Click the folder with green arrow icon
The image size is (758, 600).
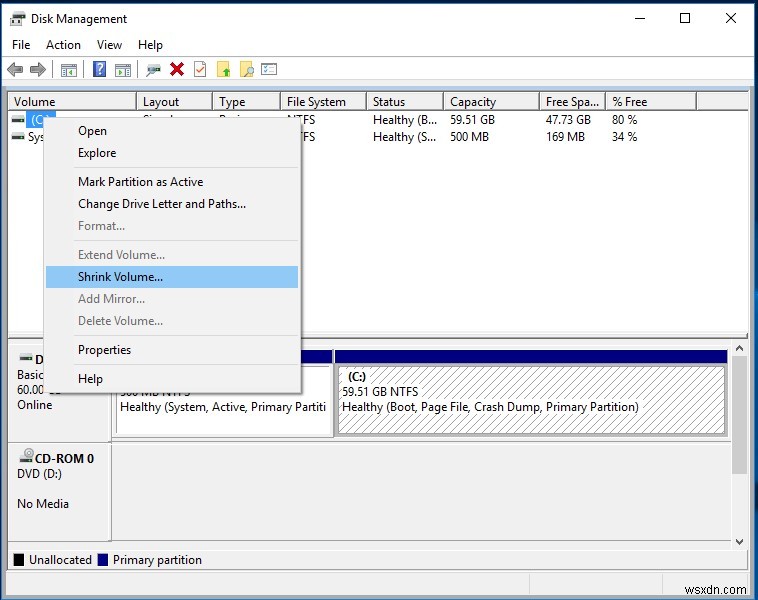223,69
